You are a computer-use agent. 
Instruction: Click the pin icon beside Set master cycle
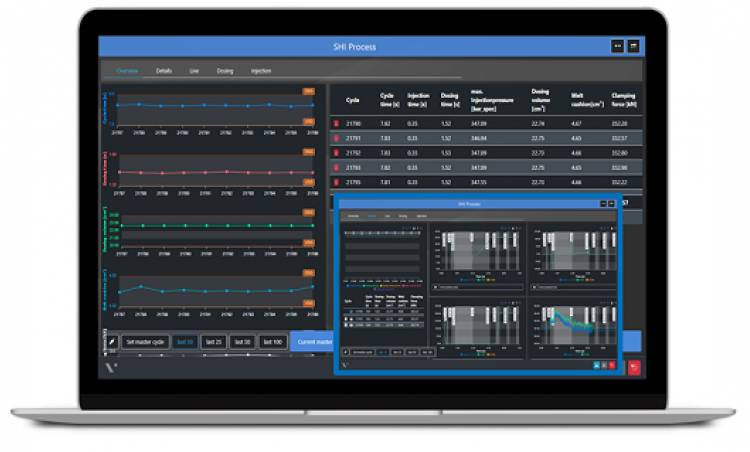[x=114, y=342]
